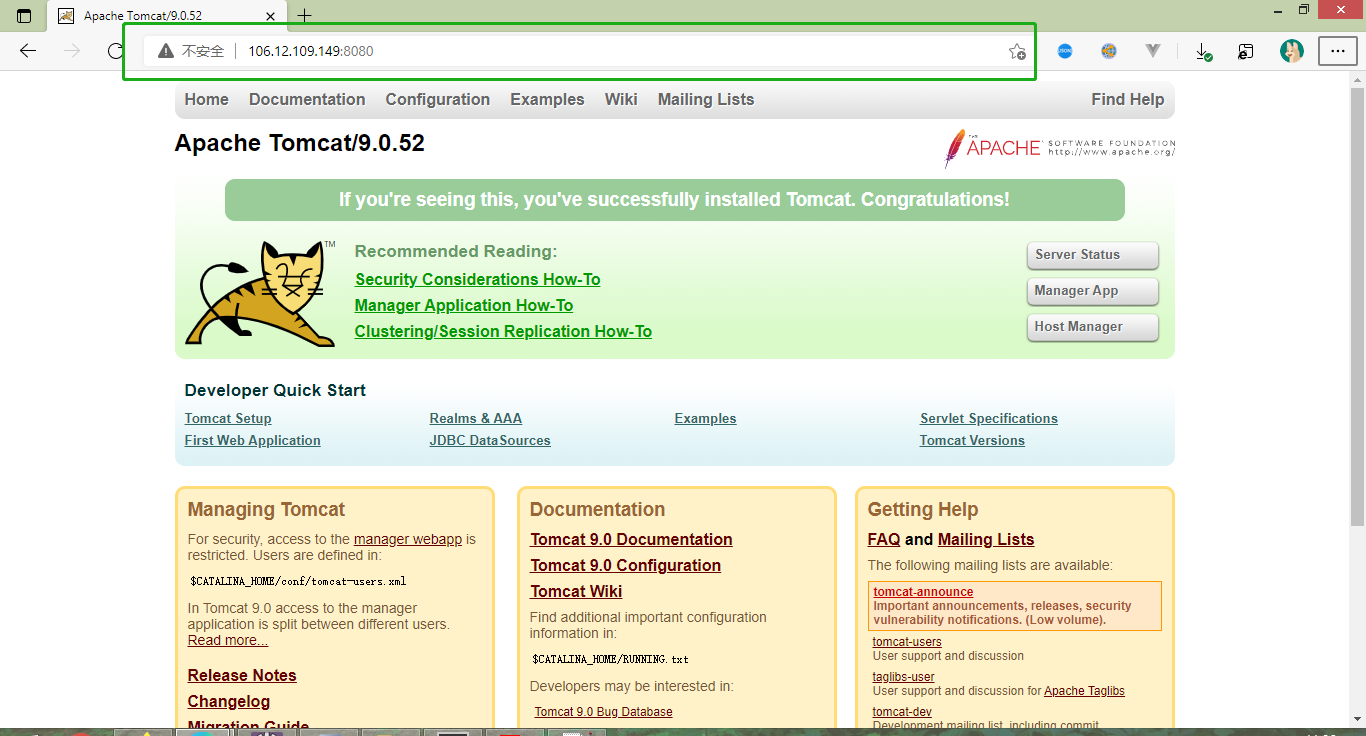Screen dimensions: 1366x736
Task: Open the FAQ link
Action: [x=884, y=540]
